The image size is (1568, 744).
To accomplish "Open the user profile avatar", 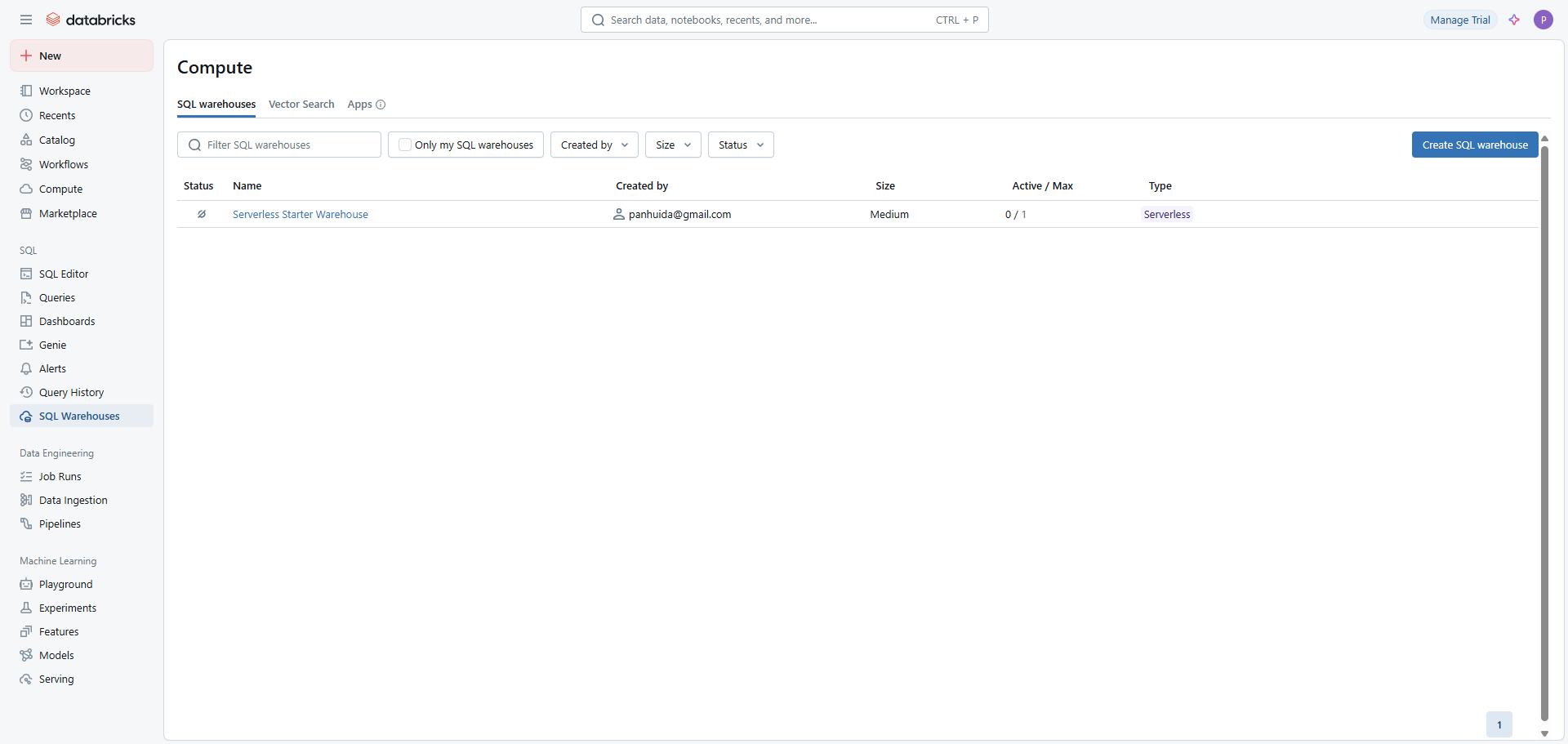I will (x=1543, y=20).
